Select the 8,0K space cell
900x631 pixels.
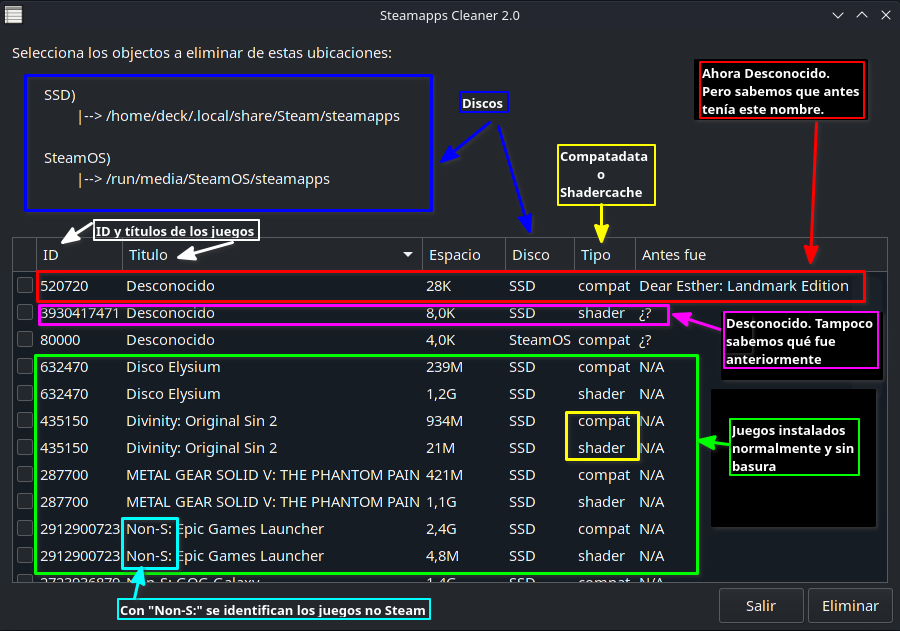[441, 313]
